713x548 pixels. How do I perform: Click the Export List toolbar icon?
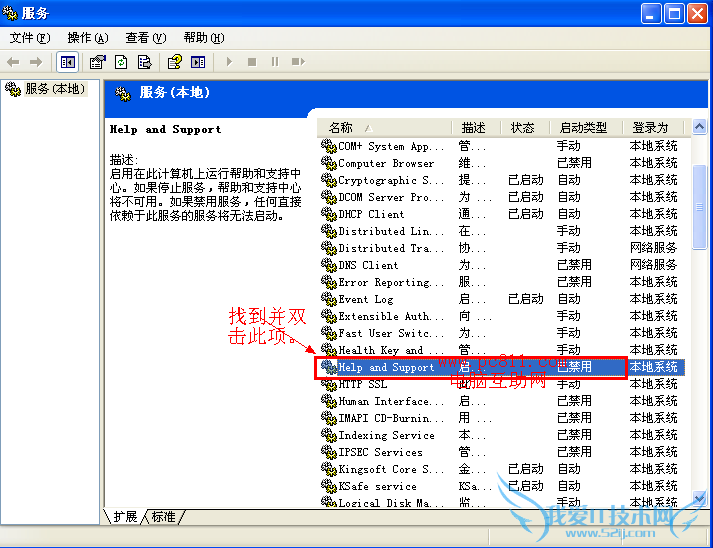145,62
